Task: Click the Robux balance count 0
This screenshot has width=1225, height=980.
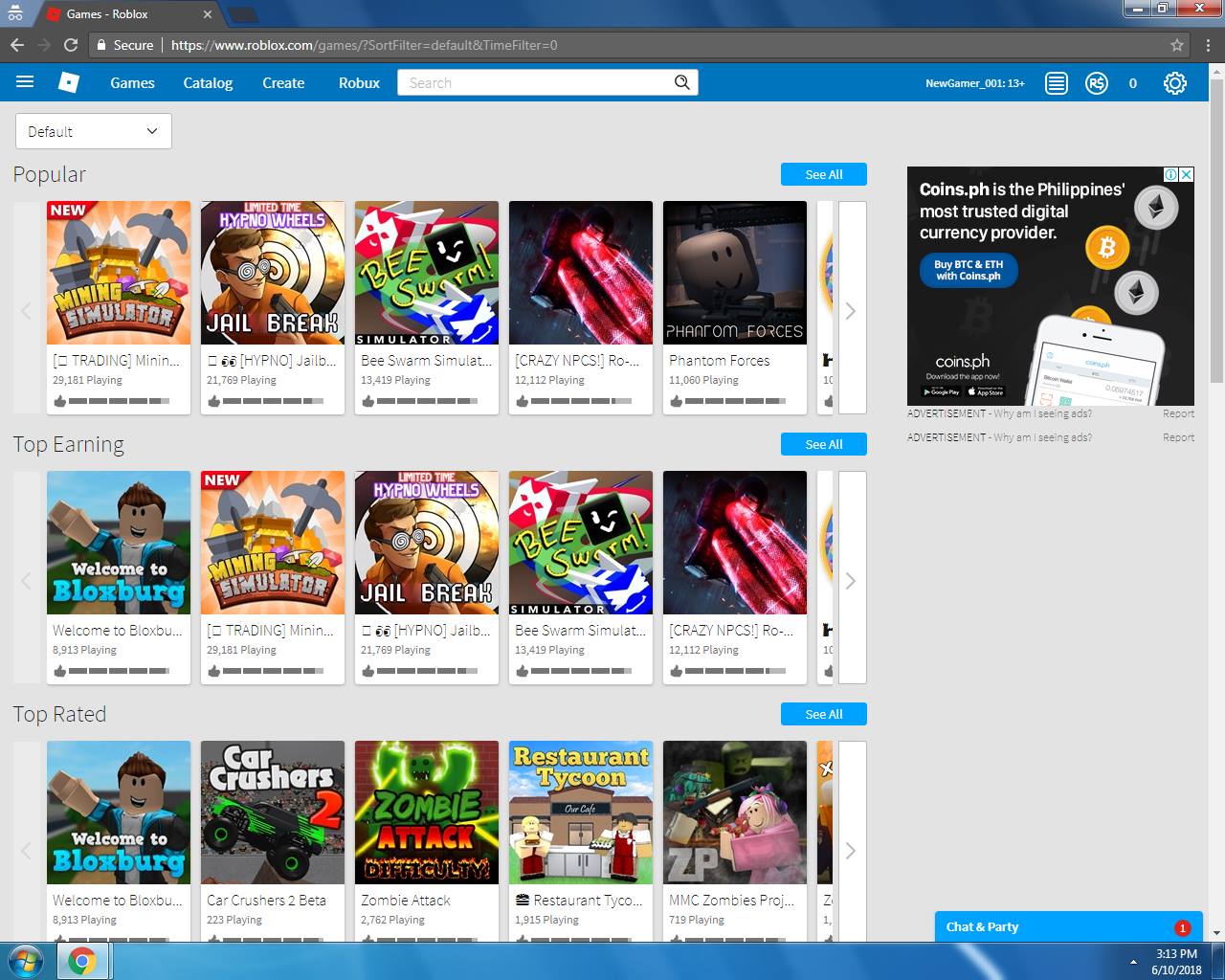Action: (x=1133, y=83)
